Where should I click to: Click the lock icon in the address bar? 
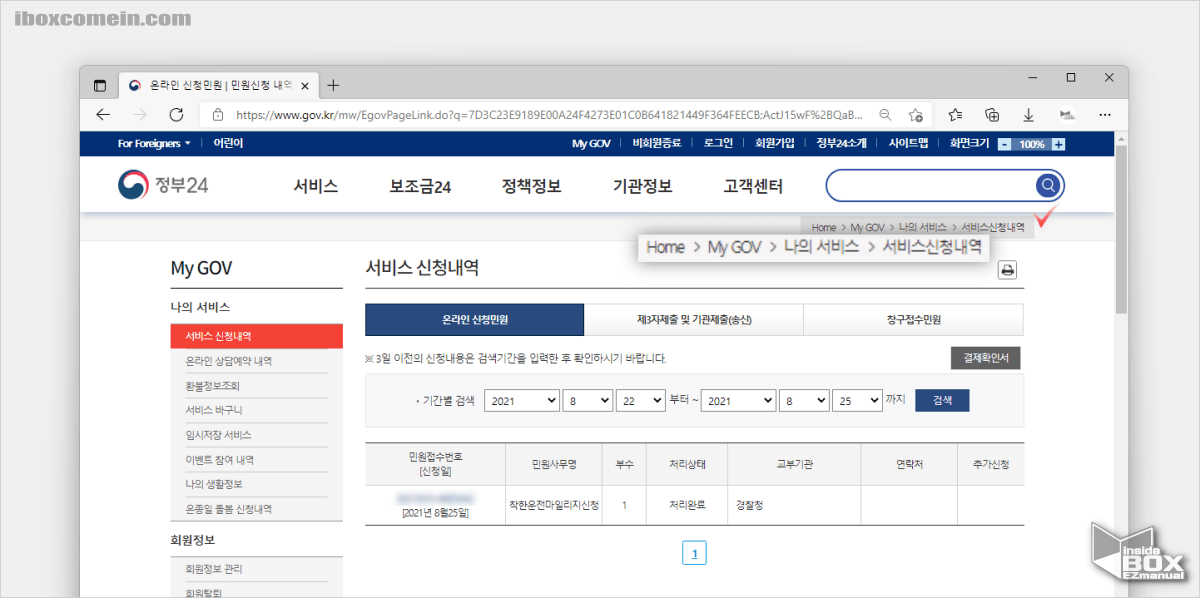point(218,115)
